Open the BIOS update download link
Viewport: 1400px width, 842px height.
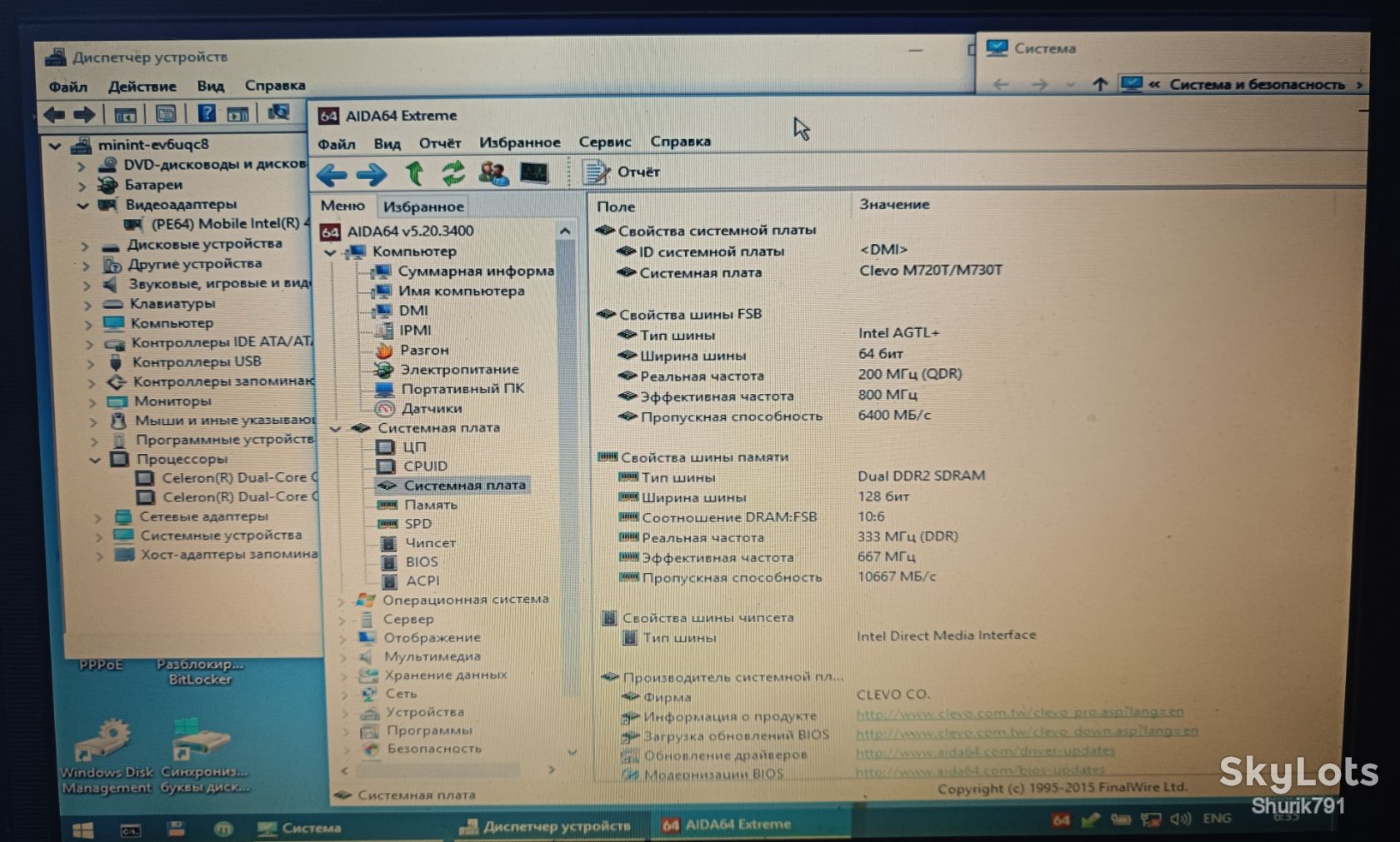[1027, 732]
